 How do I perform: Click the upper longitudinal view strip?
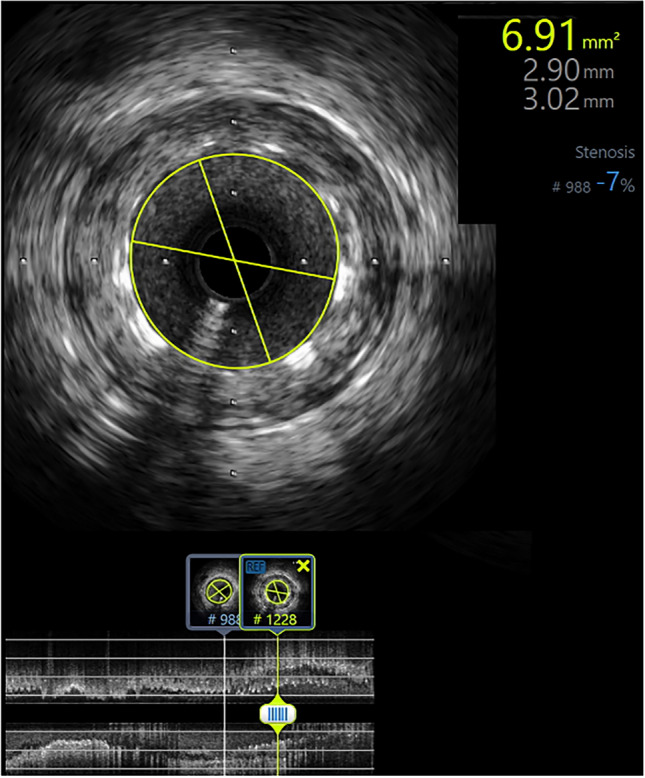pos(190,670)
